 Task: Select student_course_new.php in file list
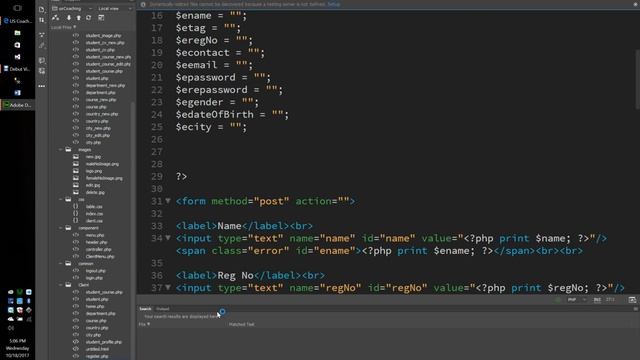click(x=108, y=57)
